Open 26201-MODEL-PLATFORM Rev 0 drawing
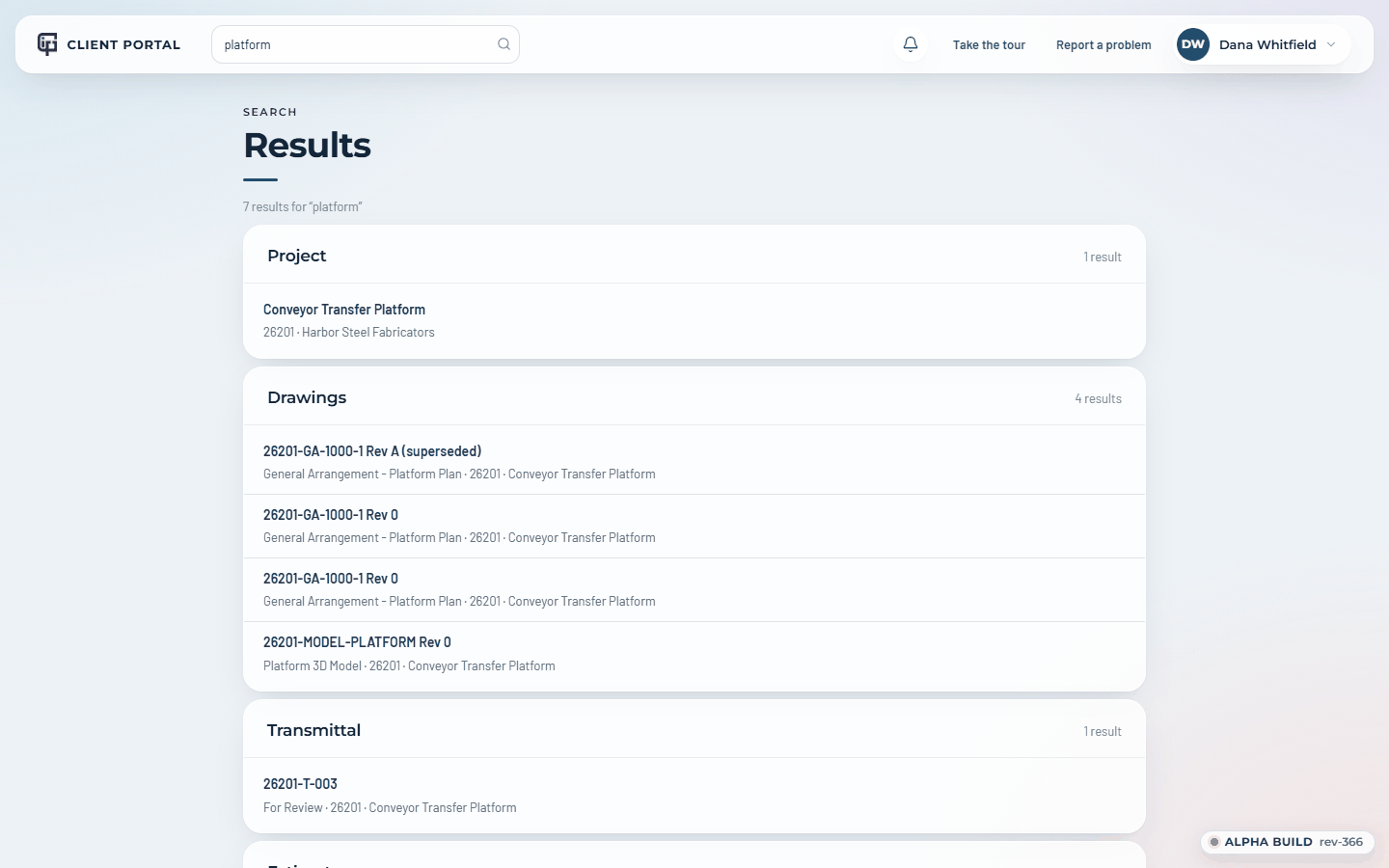The image size is (1389, 868). pyautogui.click(x=694, y=654)
